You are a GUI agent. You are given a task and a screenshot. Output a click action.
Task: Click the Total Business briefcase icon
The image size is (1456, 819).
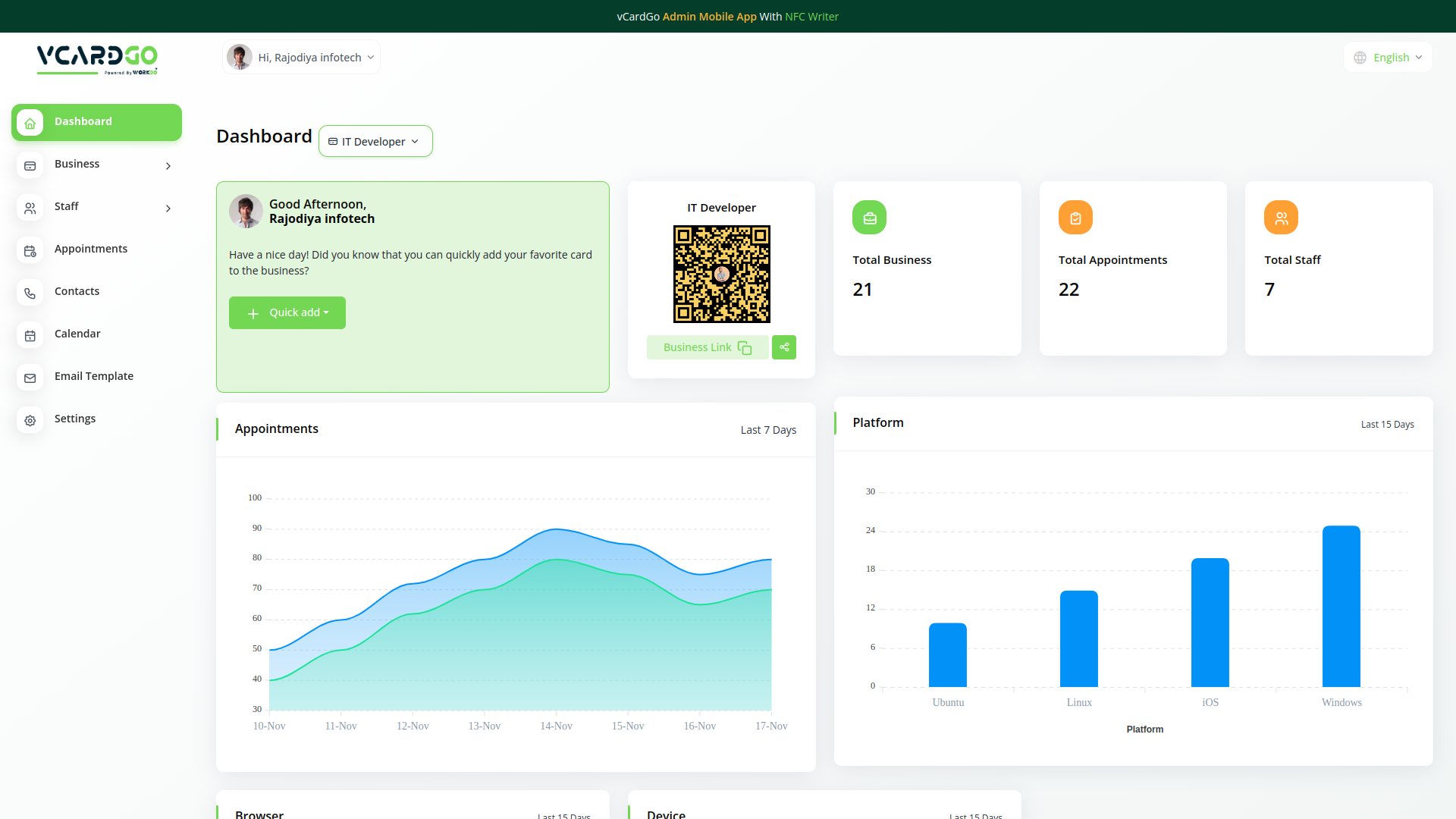point(869,218)
